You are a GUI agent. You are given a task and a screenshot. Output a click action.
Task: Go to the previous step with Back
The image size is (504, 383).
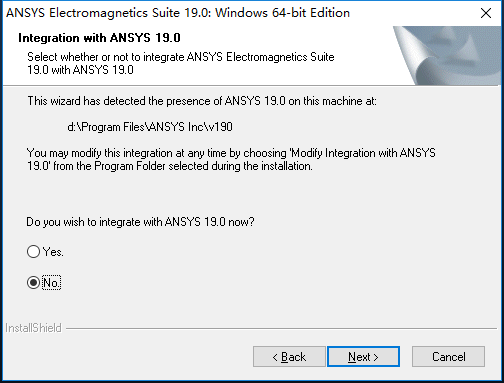[289, 357]
